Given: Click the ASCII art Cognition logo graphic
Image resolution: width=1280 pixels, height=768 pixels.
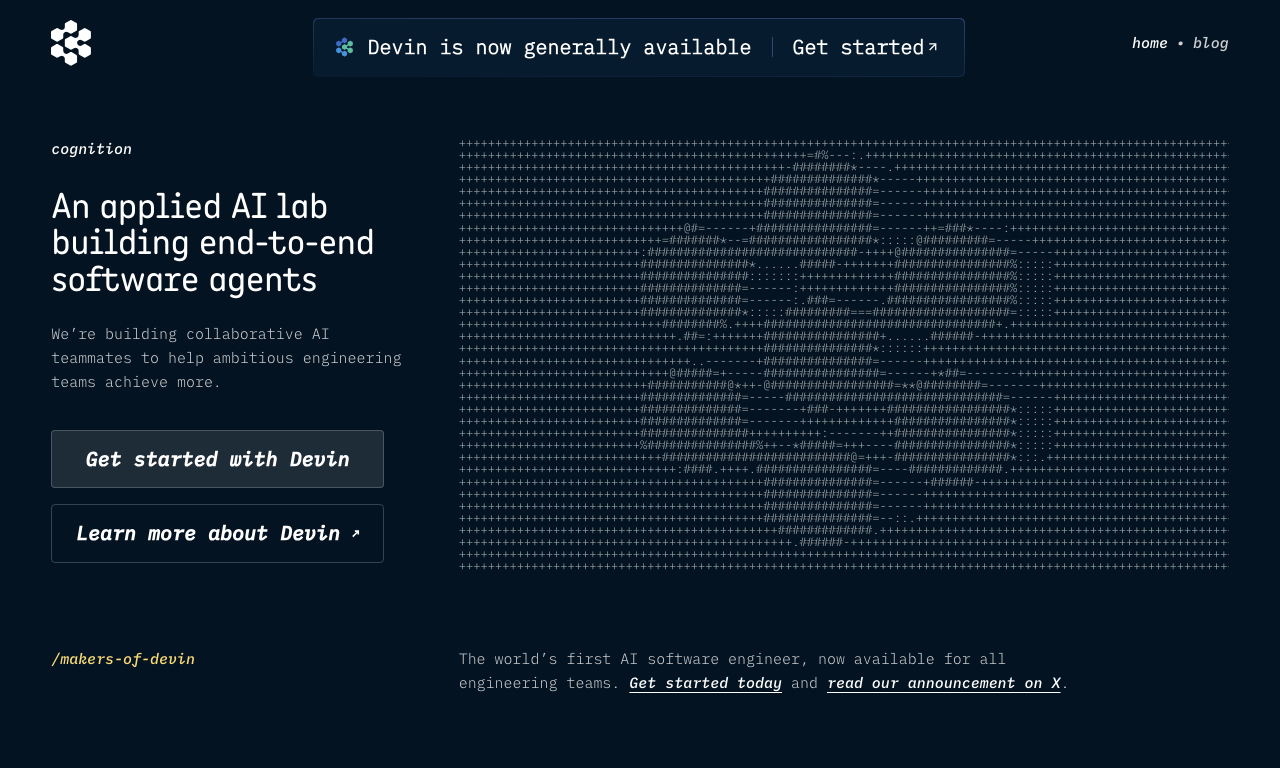Looking at the screenshot, I should (843, 356).
